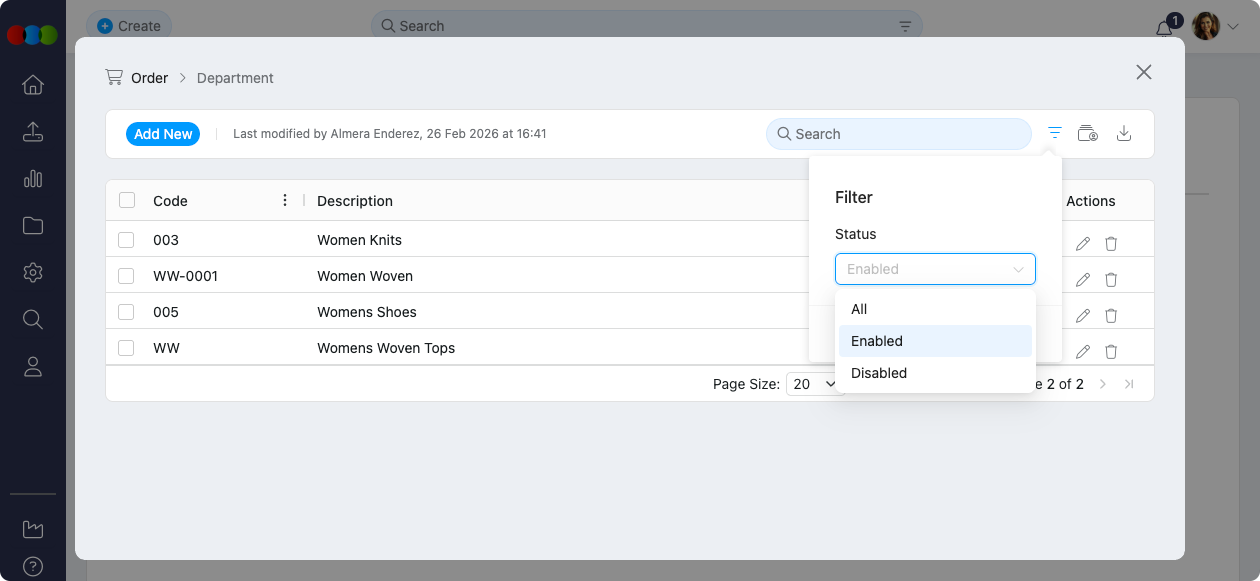Open the Status filter dropdown
Screen dimensions: 1260x581
[934, 269]
